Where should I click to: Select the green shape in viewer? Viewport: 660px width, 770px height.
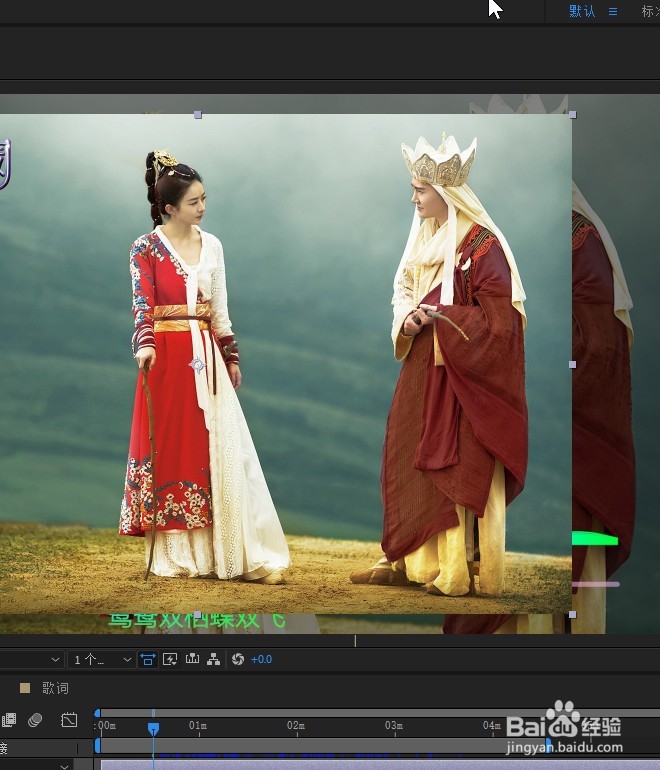[595, 539]
